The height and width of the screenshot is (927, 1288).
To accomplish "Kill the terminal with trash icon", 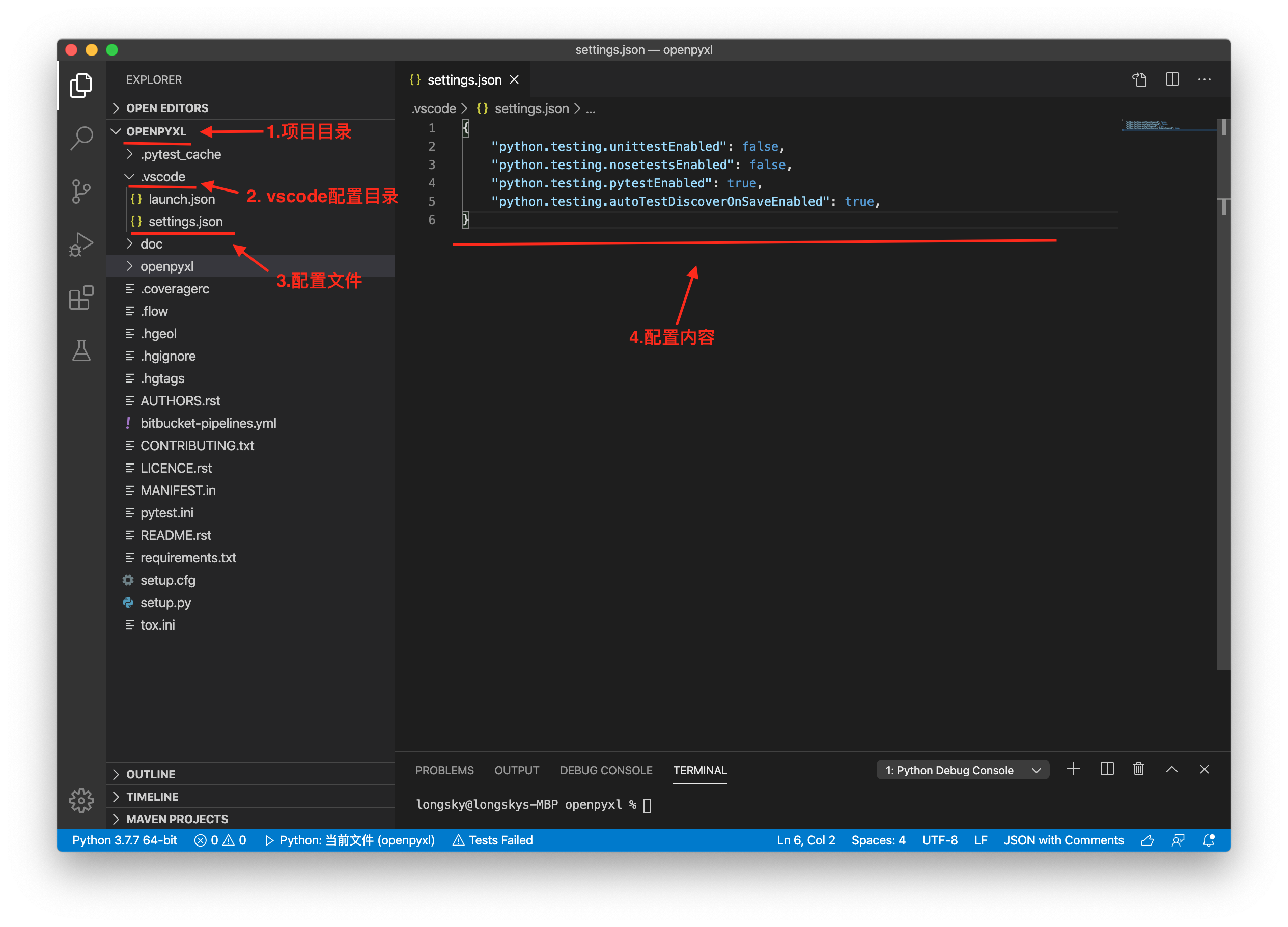I will pos(1139,769).
